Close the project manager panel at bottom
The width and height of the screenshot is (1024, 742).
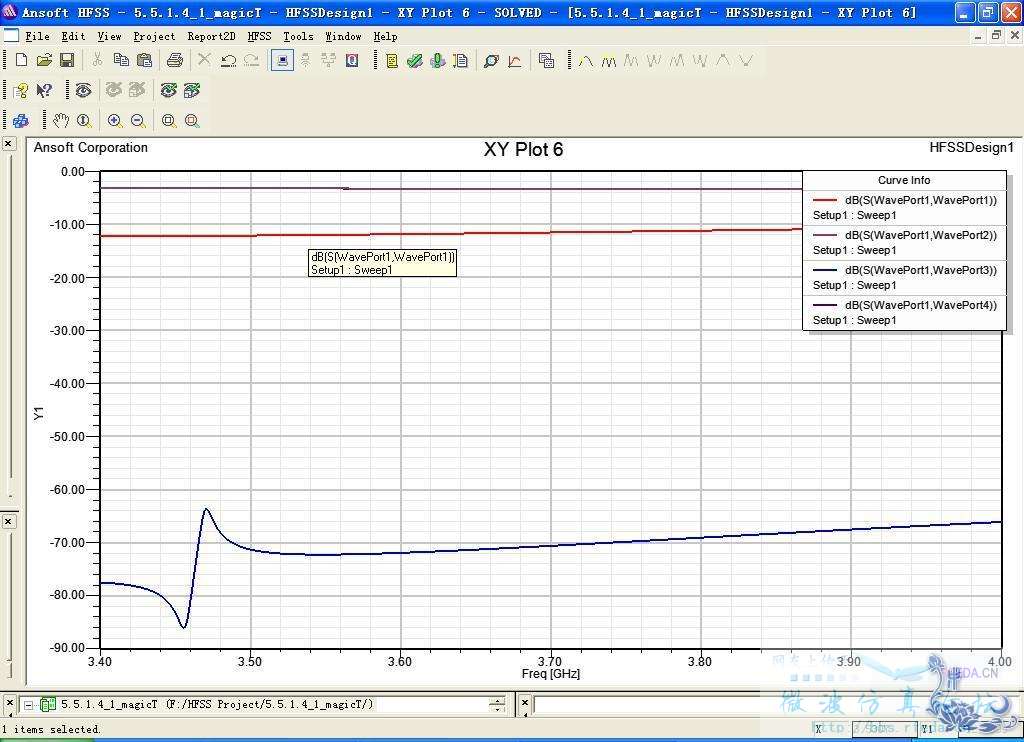click(x=9, y=704)
